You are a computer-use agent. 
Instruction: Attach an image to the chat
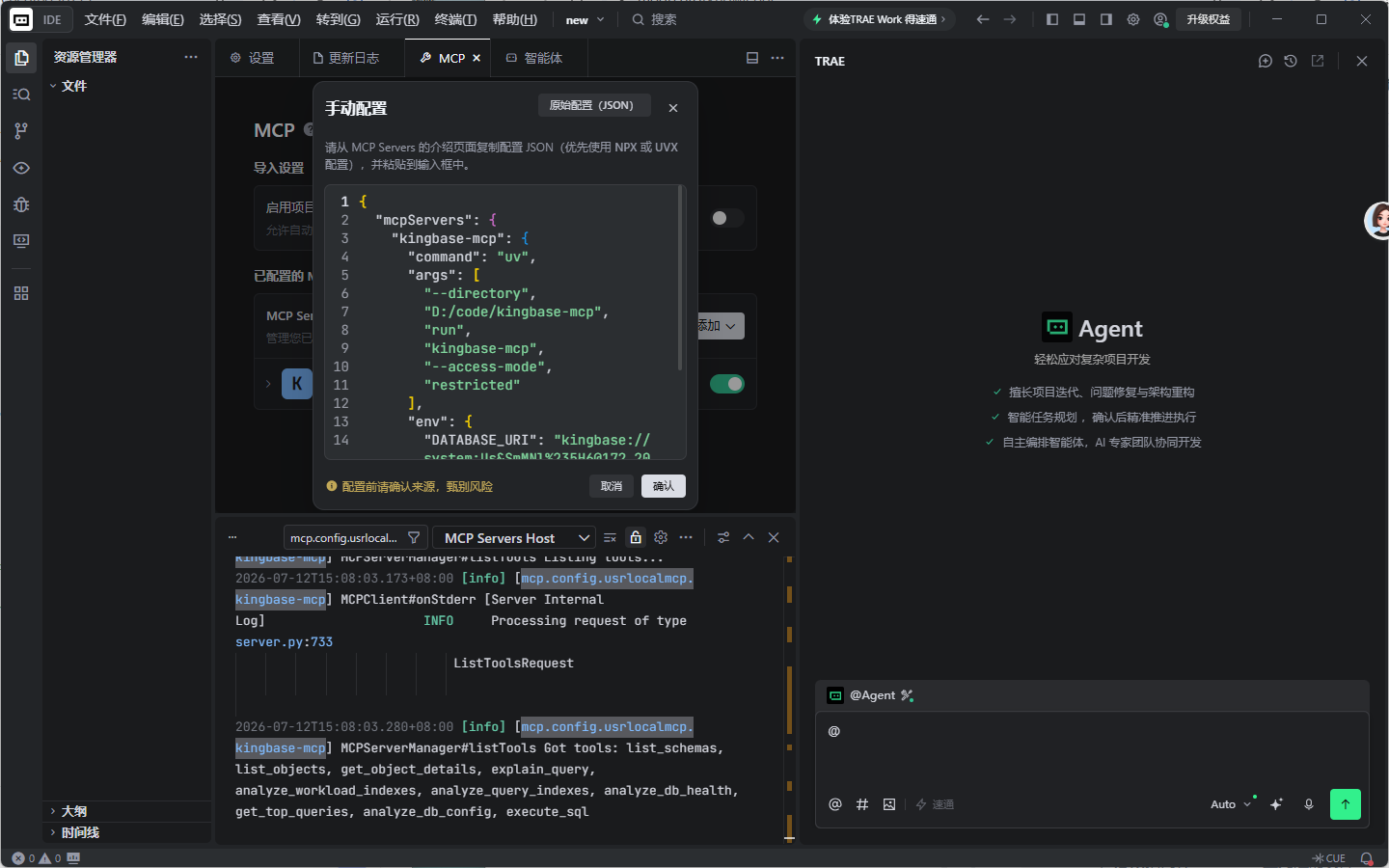point(889,804)
